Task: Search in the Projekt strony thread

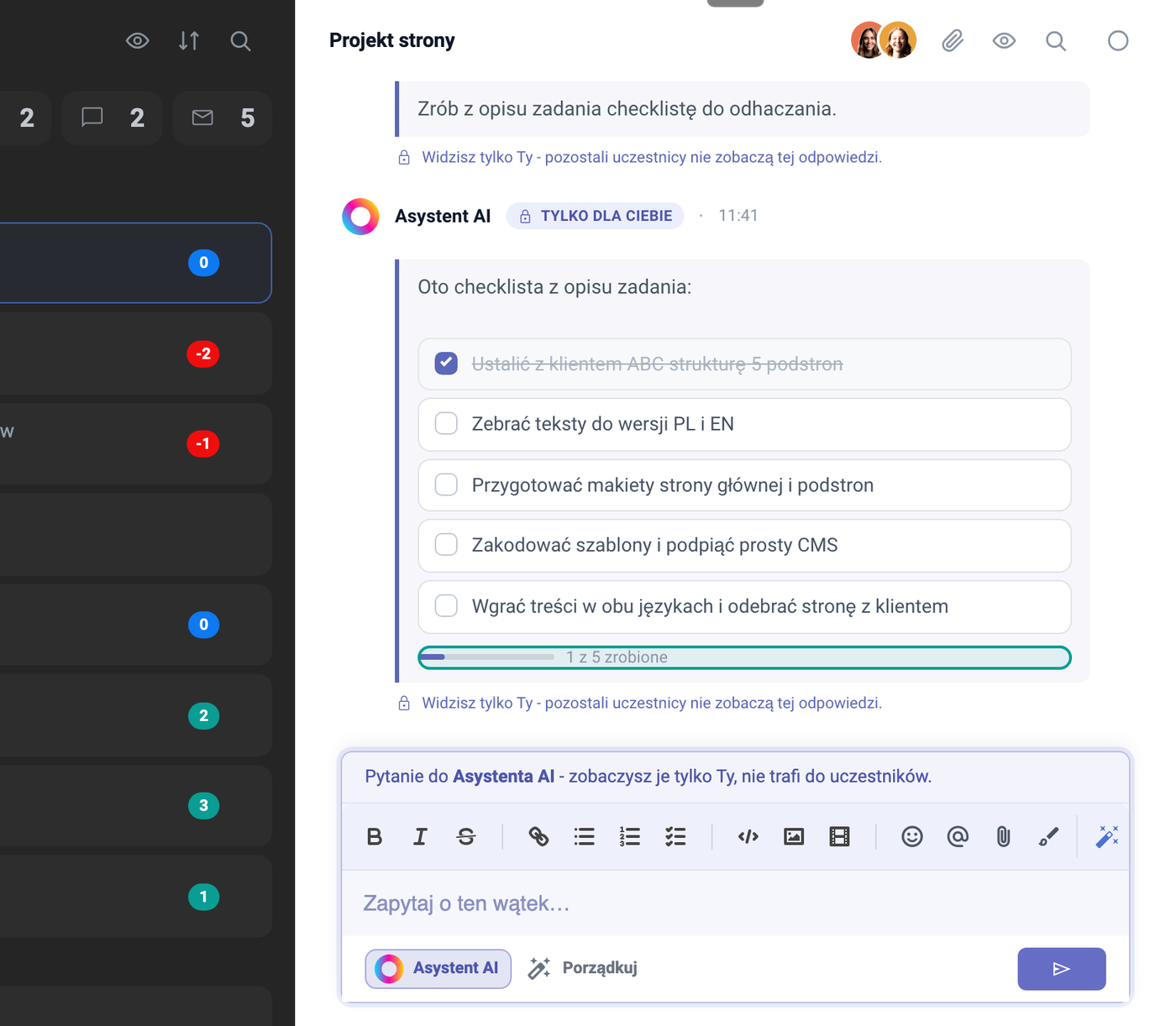Action: (1056, 41)
